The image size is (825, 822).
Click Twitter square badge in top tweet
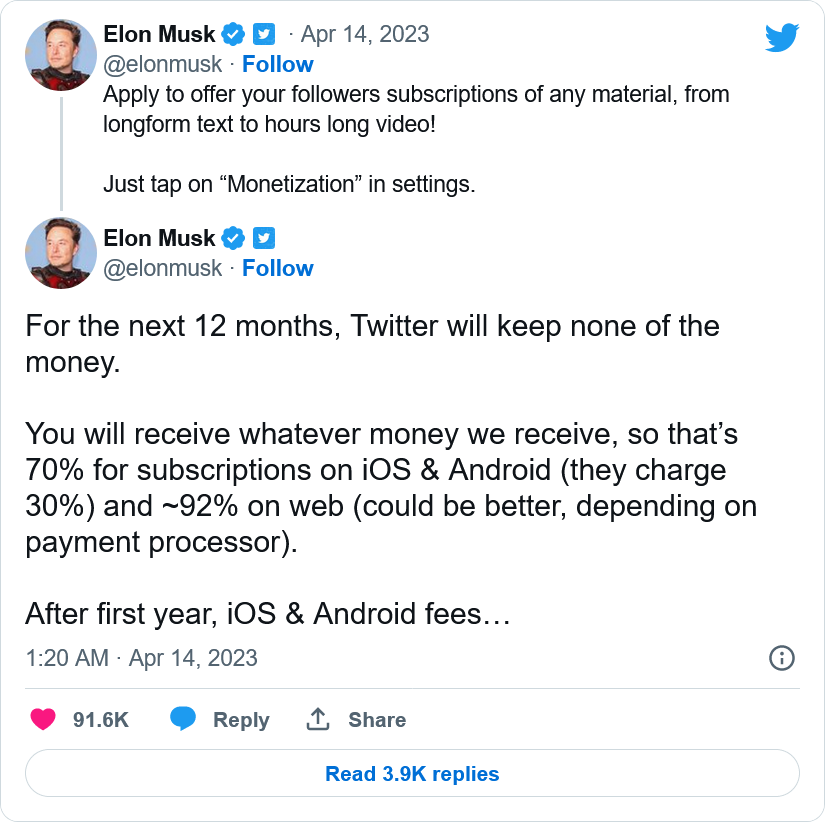[264, 34]
